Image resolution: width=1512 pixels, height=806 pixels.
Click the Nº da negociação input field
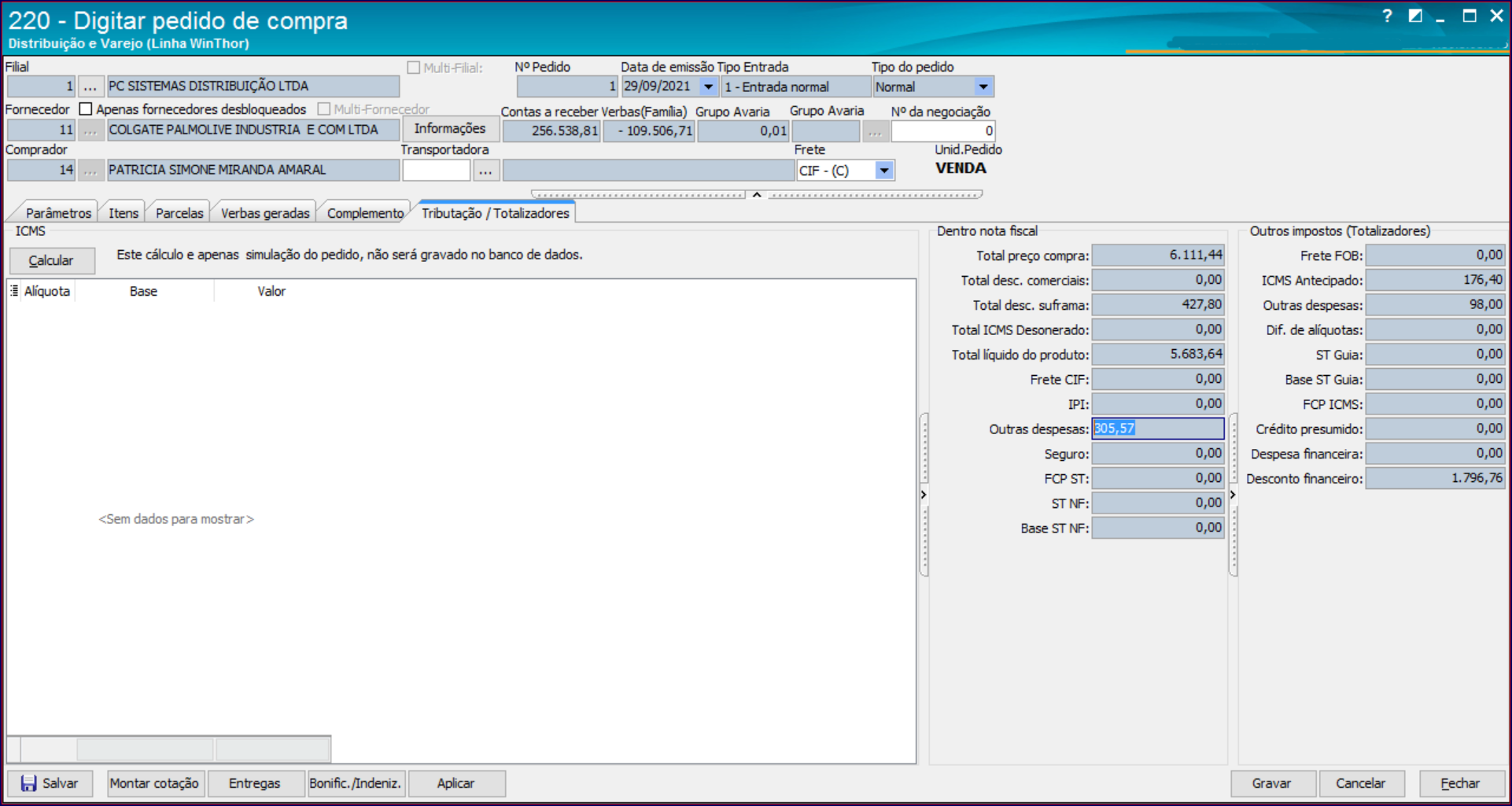pos(943,131)
